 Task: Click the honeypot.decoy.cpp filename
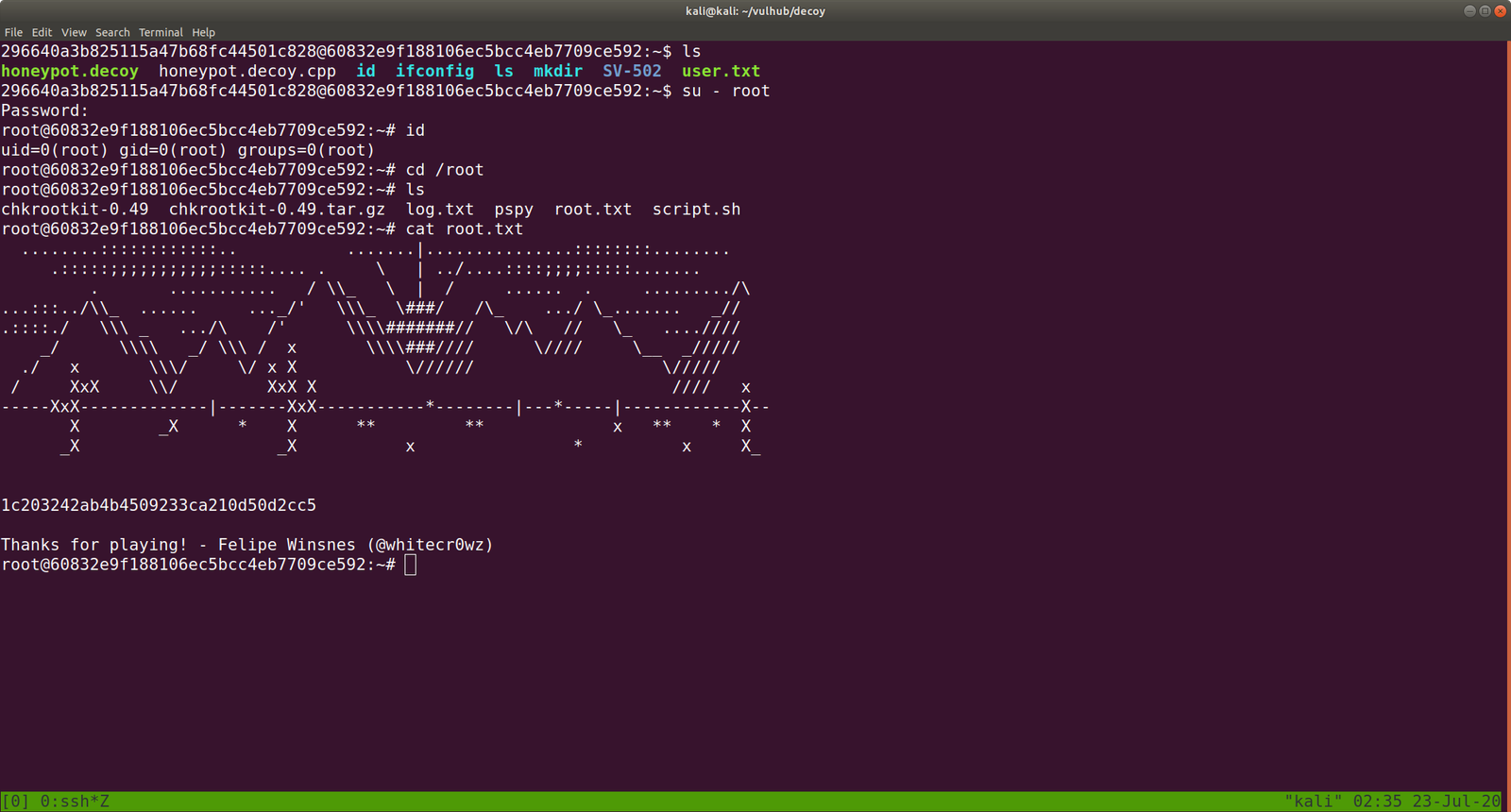point(247,71)
